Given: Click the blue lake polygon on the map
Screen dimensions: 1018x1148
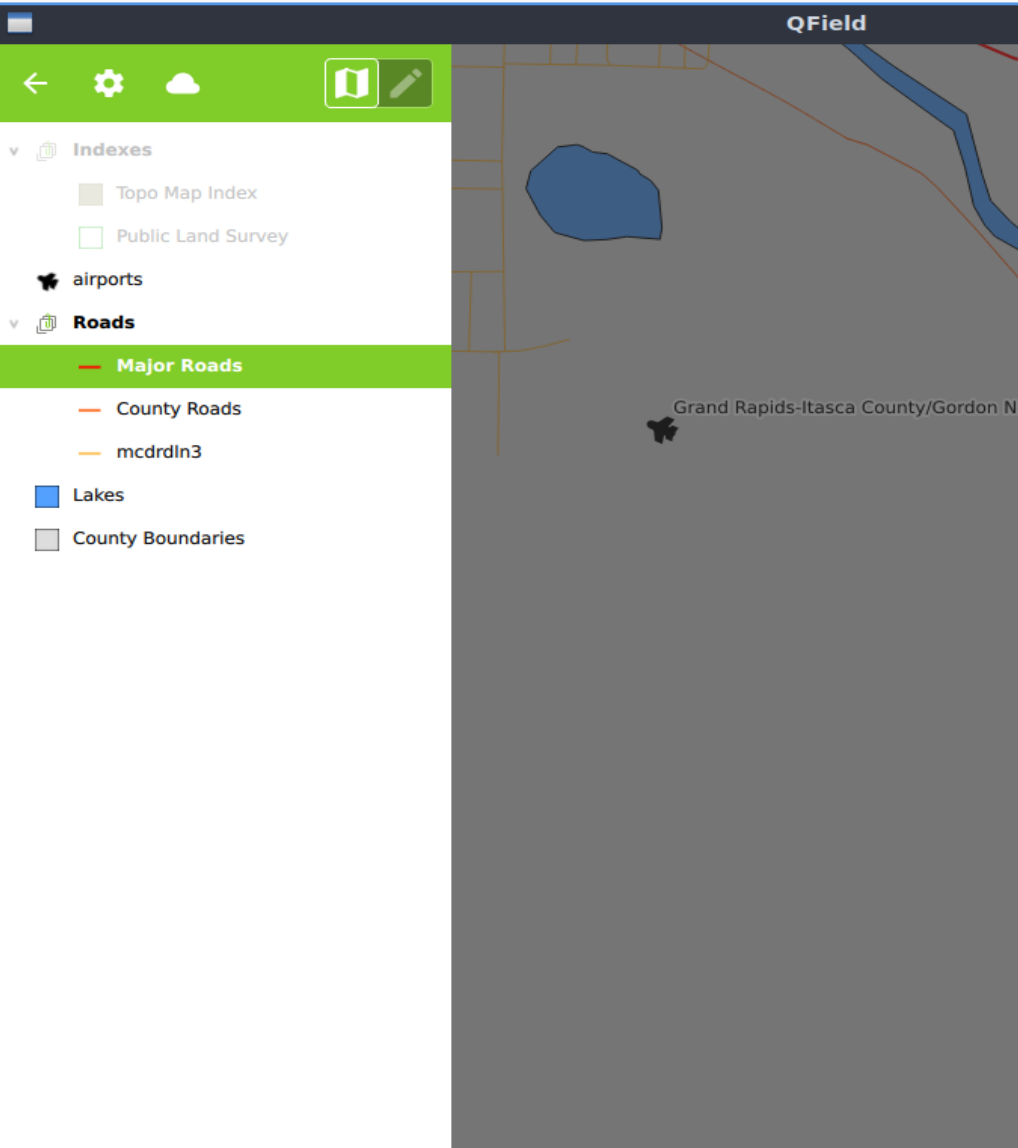Looking at the screenshot, I should click(595, 193).
